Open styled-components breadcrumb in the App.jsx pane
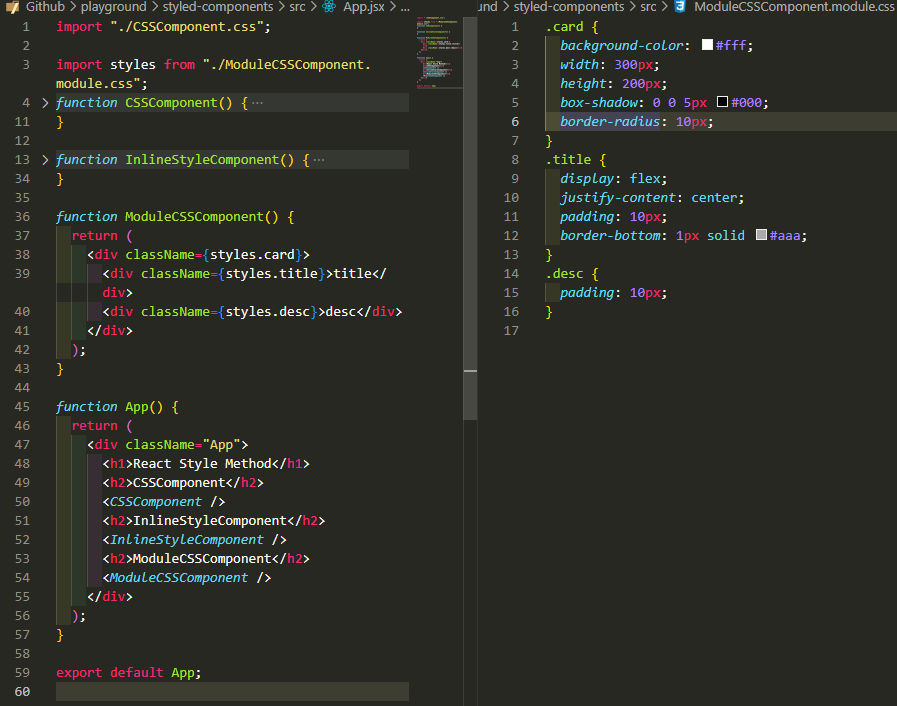897x706 pixels. coord(218,6)
